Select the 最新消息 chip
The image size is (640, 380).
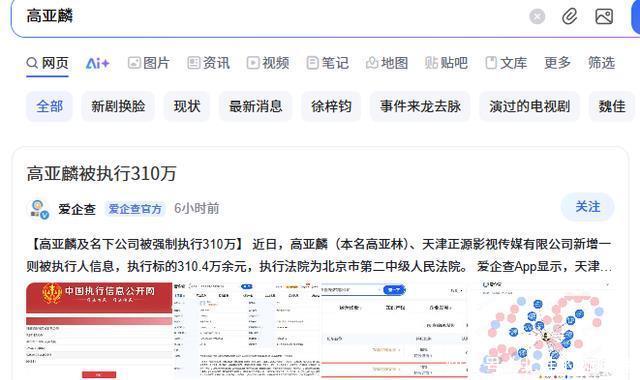[x=256, y=107]
